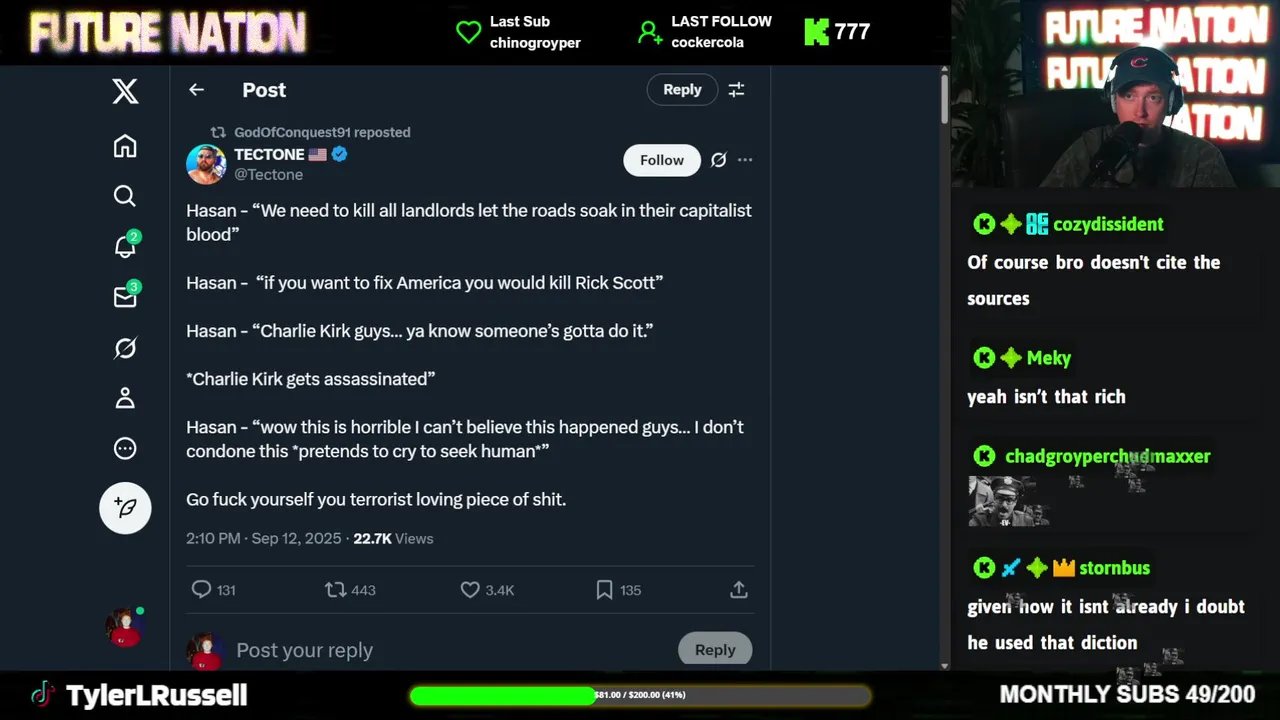Click the compose post feather button
The width and height of the screenshot is (1280, 720).
click(125, 508)
